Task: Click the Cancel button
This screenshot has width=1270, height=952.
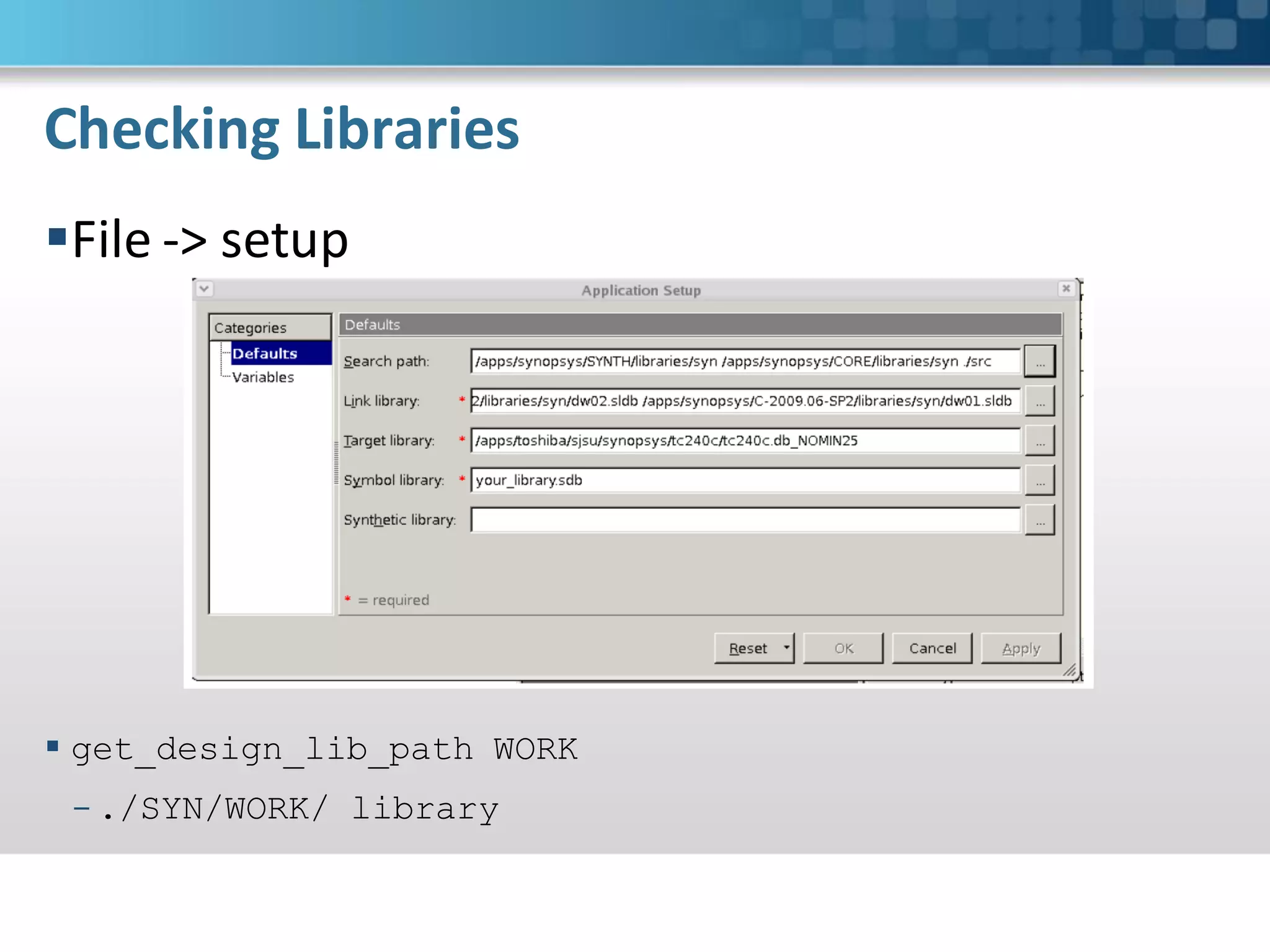Action: 932,648
